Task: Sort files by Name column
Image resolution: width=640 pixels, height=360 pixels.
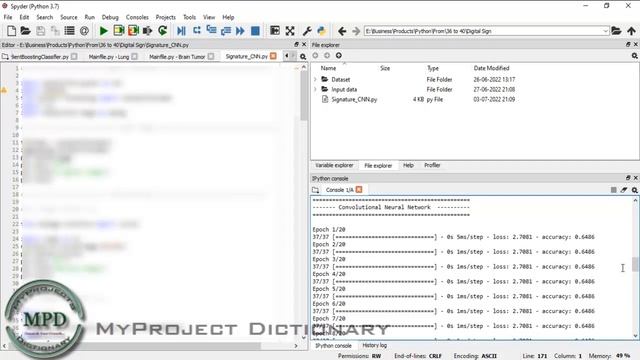Action: (x=328, y=68)
